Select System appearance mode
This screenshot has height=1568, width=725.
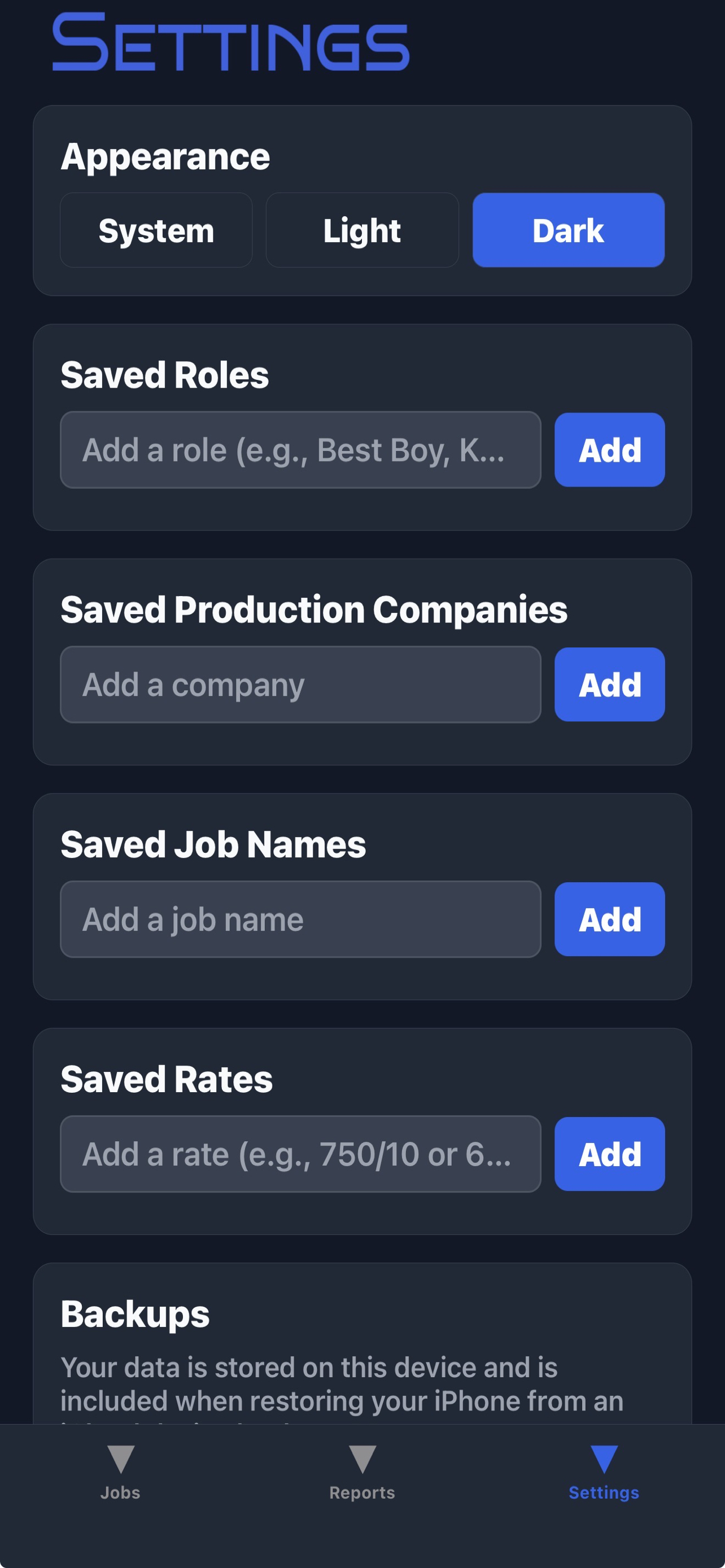[x=156, y=231]
